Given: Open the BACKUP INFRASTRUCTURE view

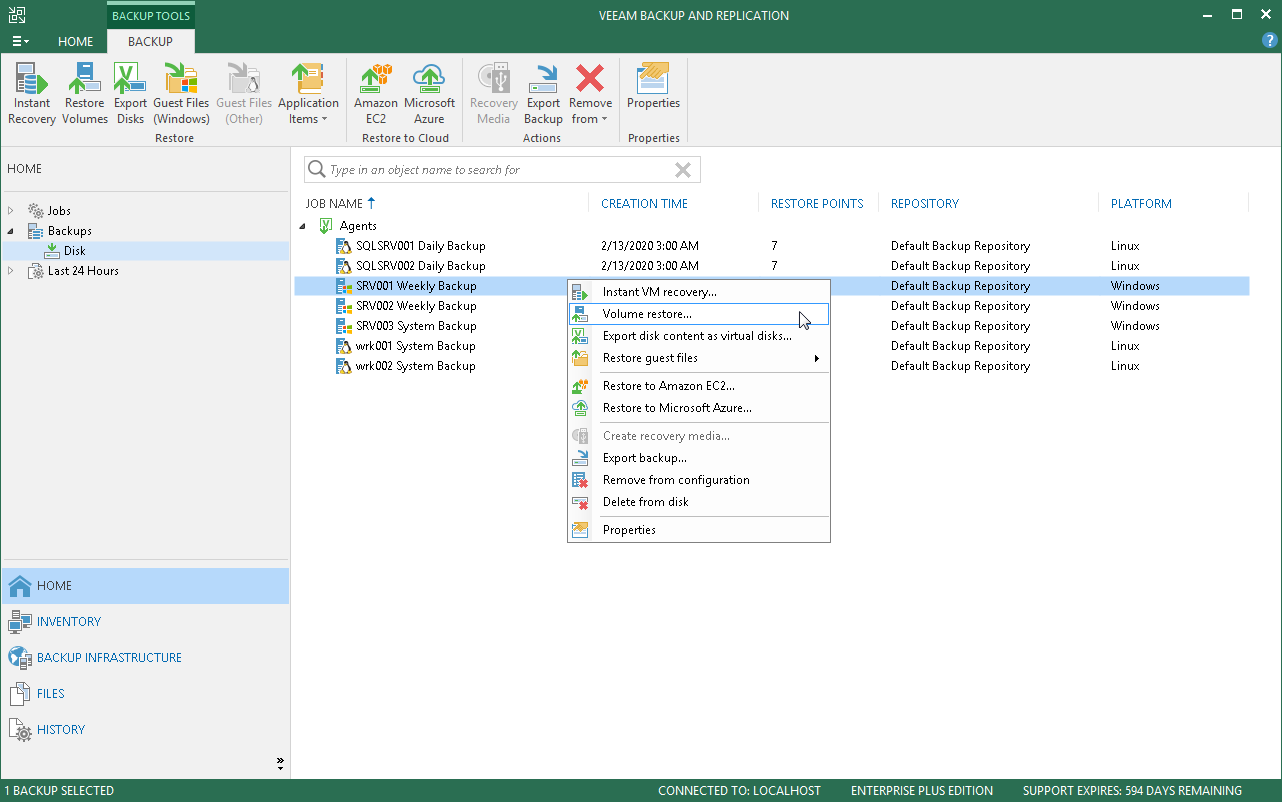Looking at the screenshot, I should point(145,658).
